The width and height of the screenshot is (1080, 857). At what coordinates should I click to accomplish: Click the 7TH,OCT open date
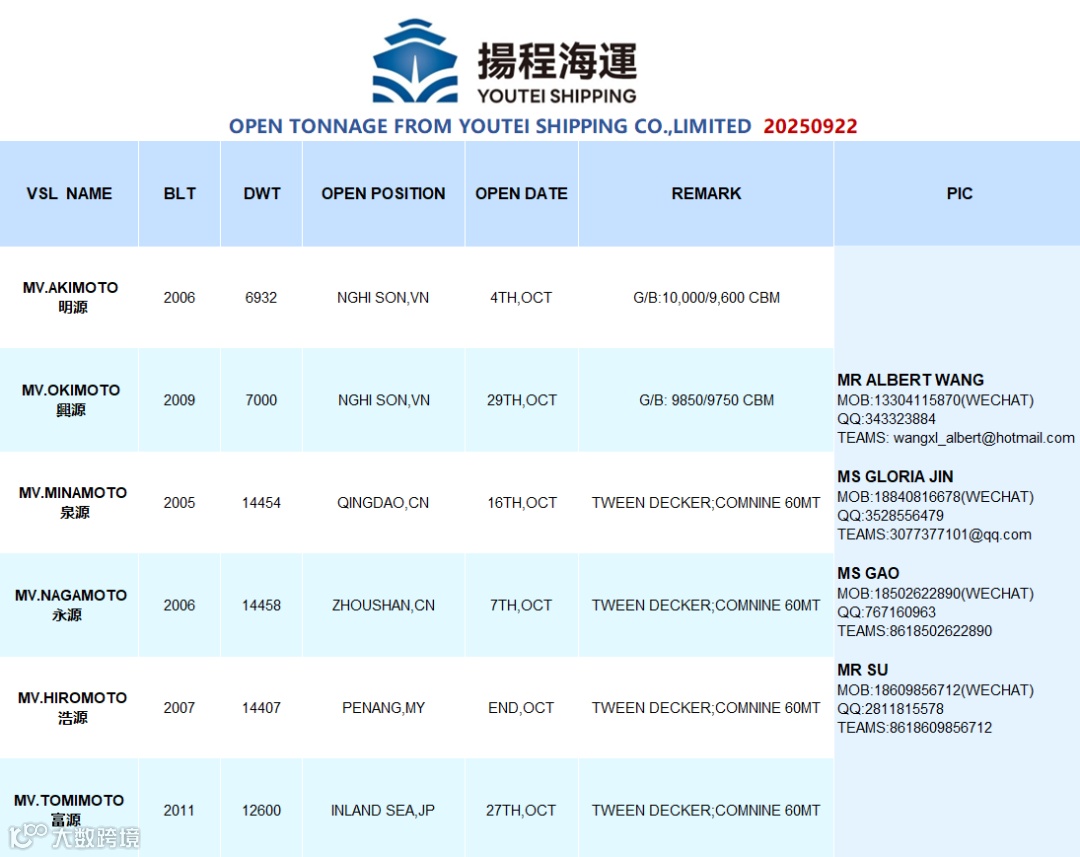click(521, 606)
